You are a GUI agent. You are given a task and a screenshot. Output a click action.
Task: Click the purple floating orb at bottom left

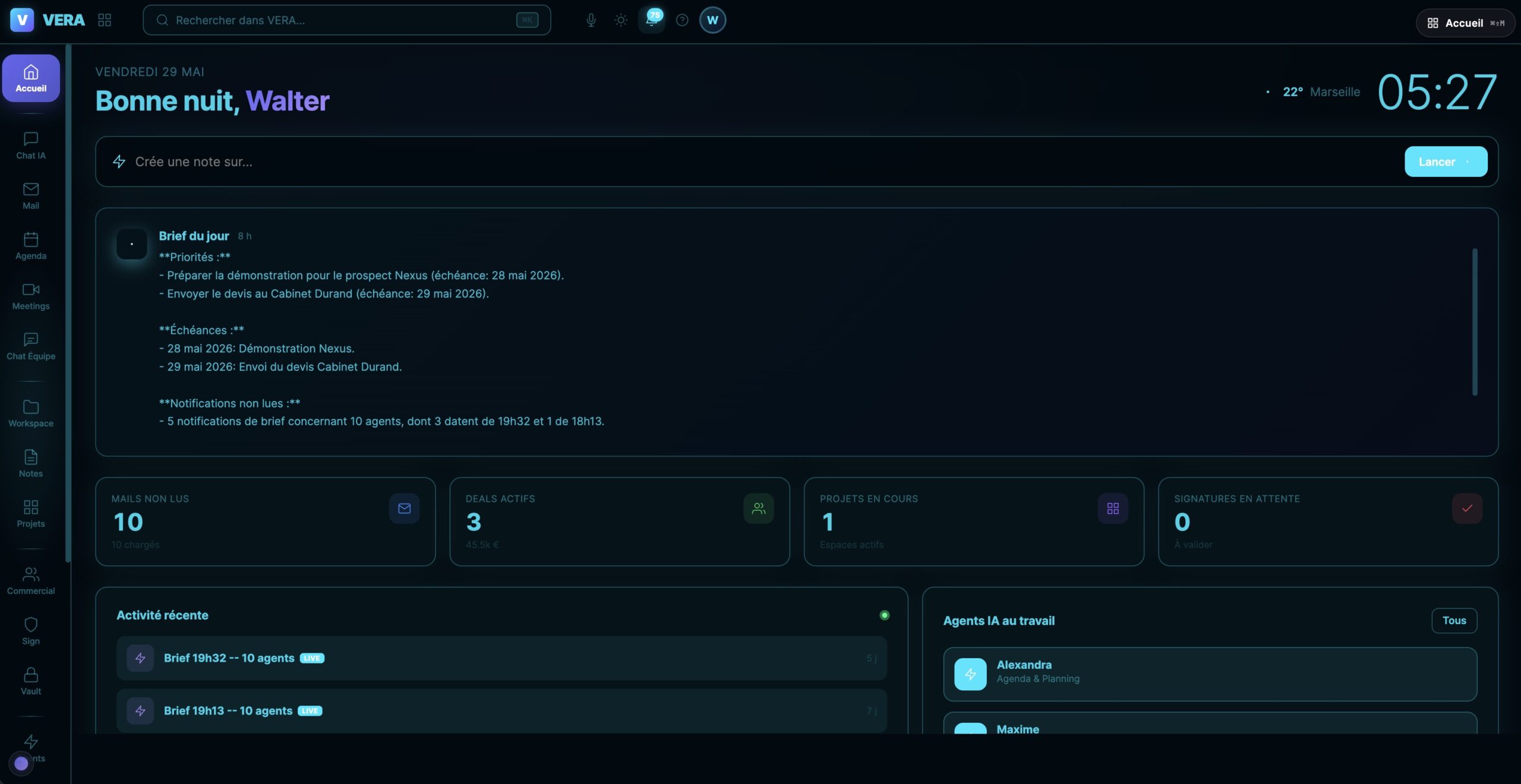click(x=21, y=763)
